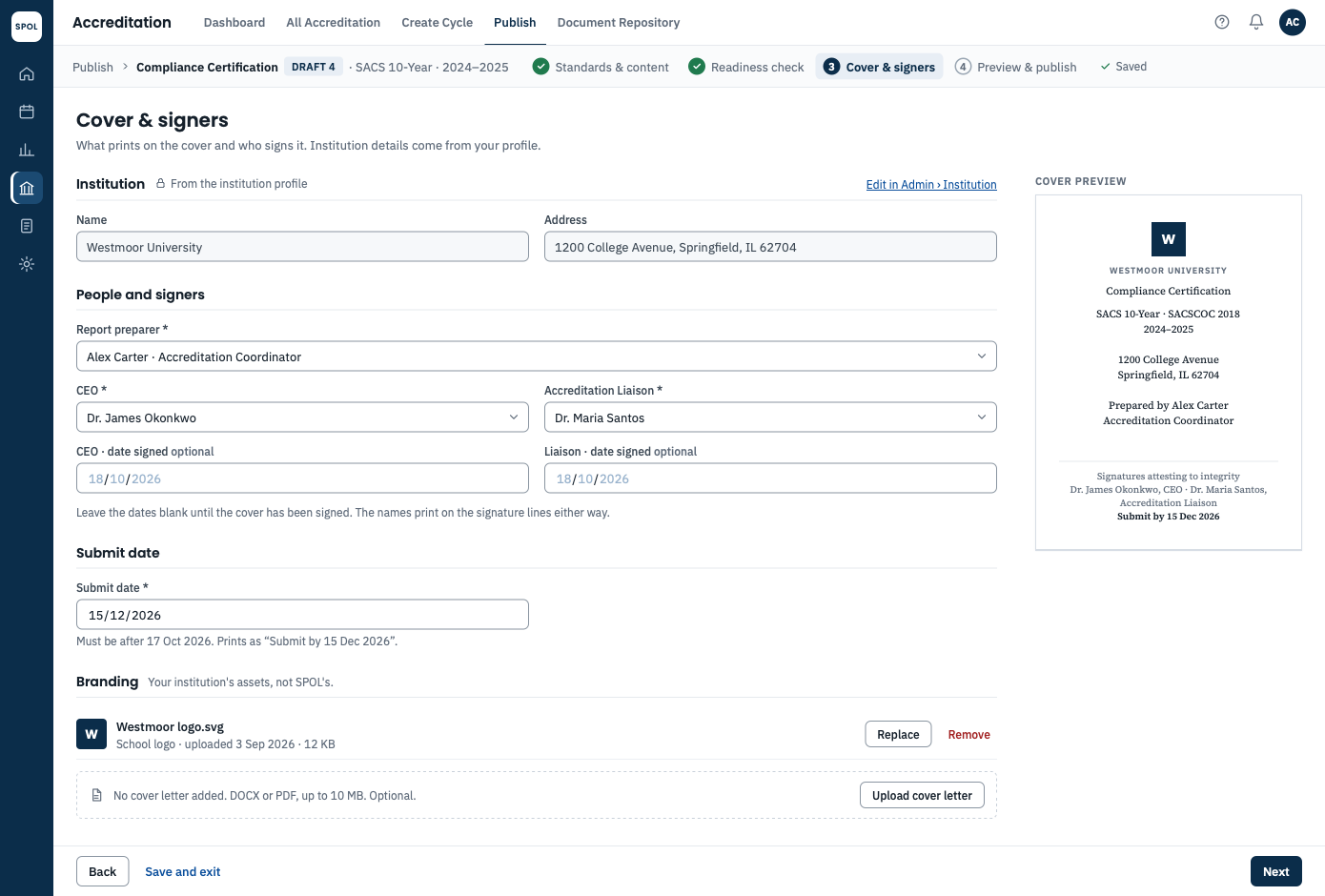1325x896 pixels.
Task: Open the AC user avatar menu
Action: (x=1293, y=22)
